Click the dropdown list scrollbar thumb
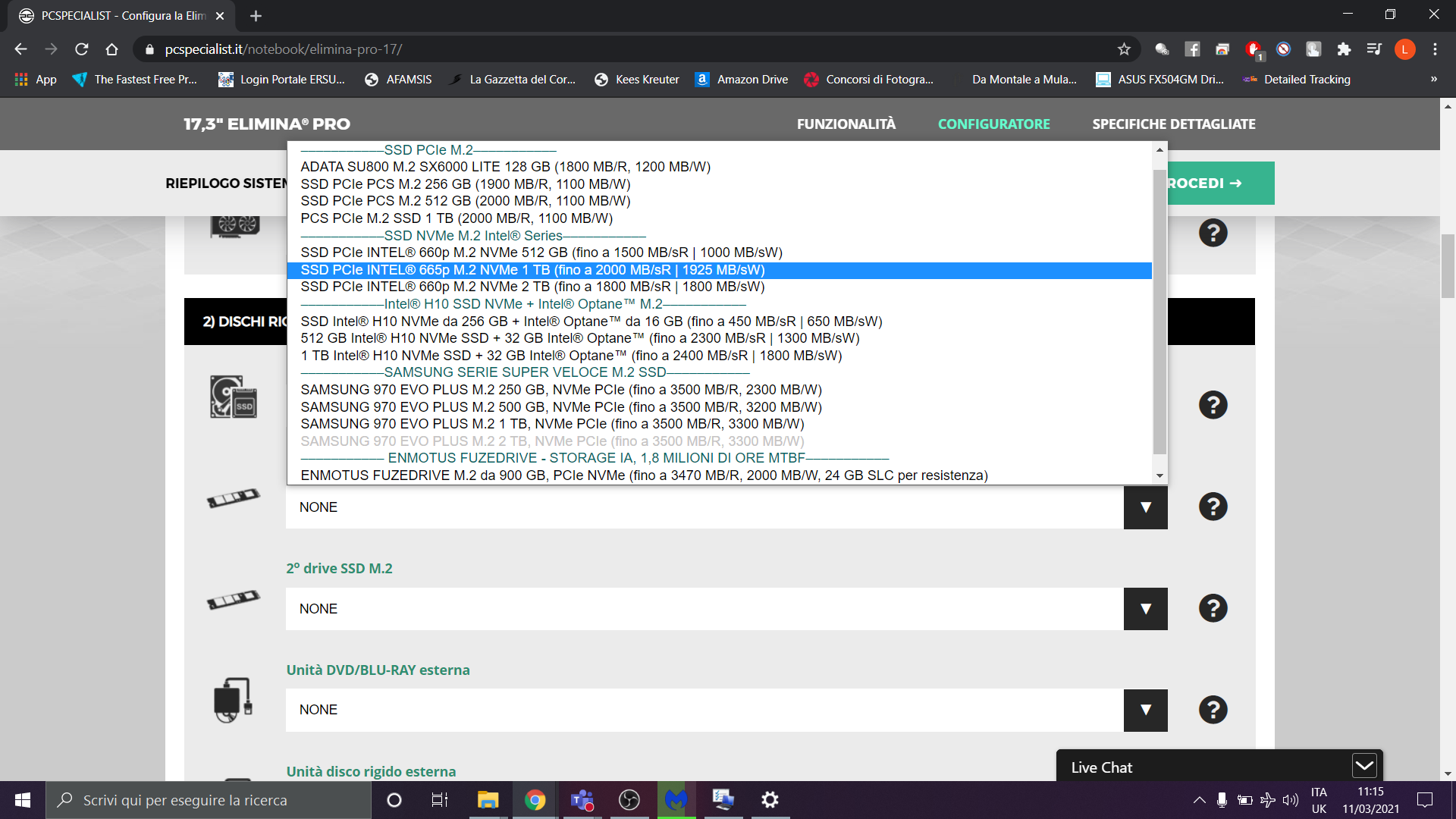This screenshot has width=1456, height=819. click(1159, 311)
